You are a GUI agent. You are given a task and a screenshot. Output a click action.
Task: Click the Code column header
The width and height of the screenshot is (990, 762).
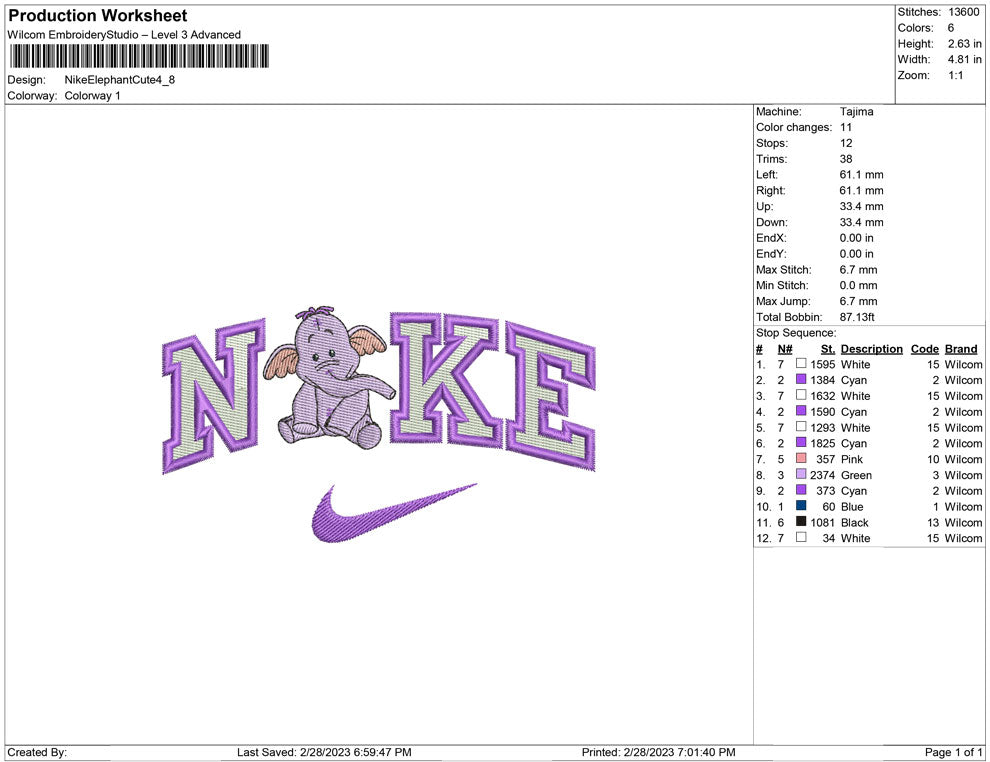coord(924,349)
